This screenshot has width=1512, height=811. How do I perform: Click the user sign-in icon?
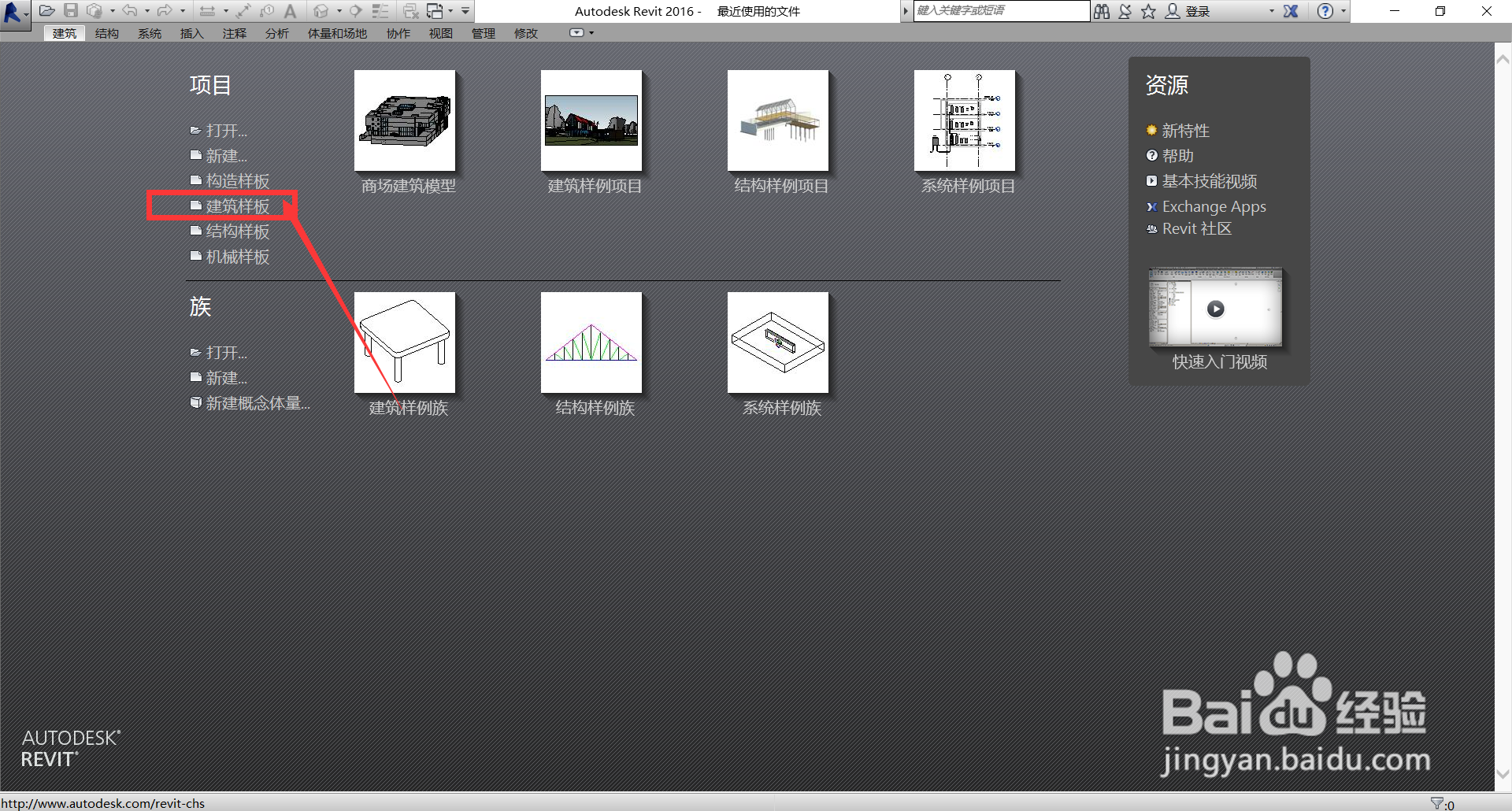click(x=1172, y=11)
